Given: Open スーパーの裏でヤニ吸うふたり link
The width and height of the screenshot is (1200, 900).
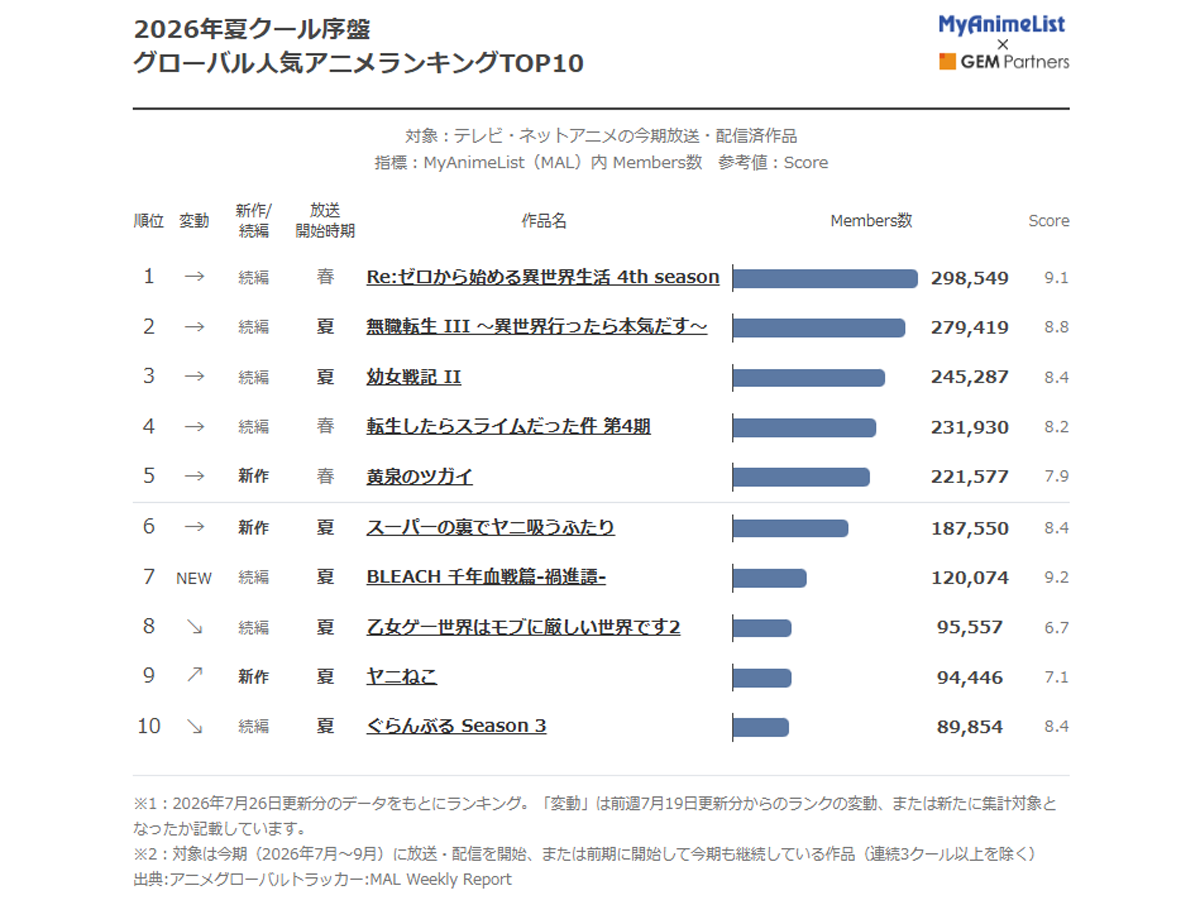Looking at the screenshot, I should click(491, 527).
